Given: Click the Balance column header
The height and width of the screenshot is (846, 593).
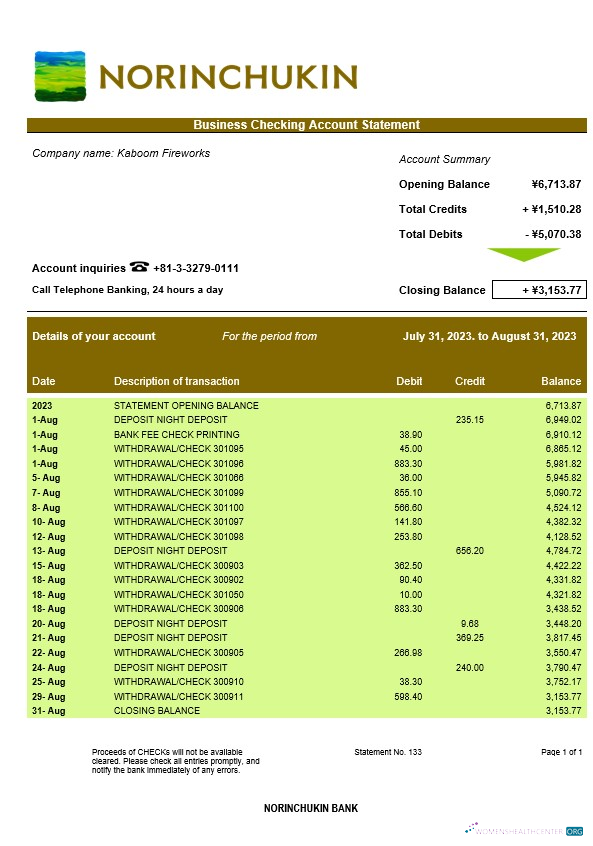Looking at the screenshot, I should click(x=561, y=381).
